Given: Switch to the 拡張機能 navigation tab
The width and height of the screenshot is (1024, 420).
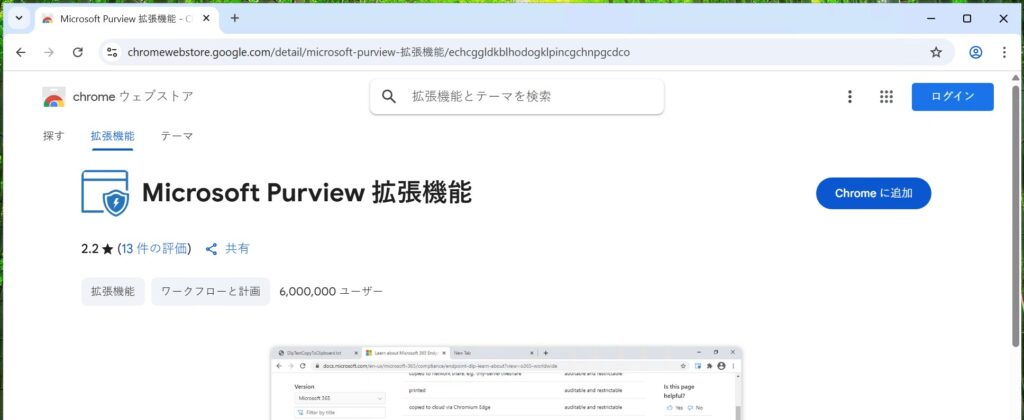Looking at the screenshot, I should 112,136.
